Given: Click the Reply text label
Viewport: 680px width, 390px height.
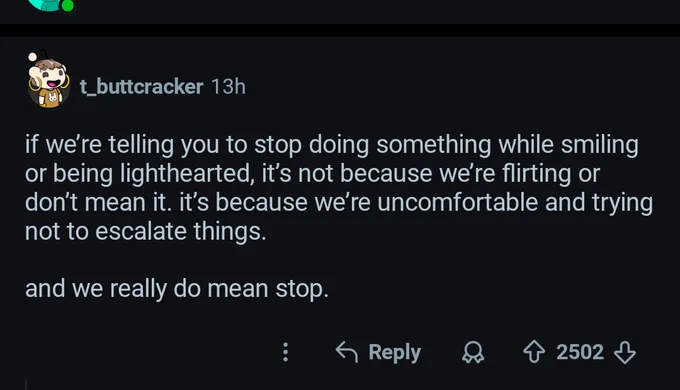Looking at the screenshot, I should coord(395,352).
